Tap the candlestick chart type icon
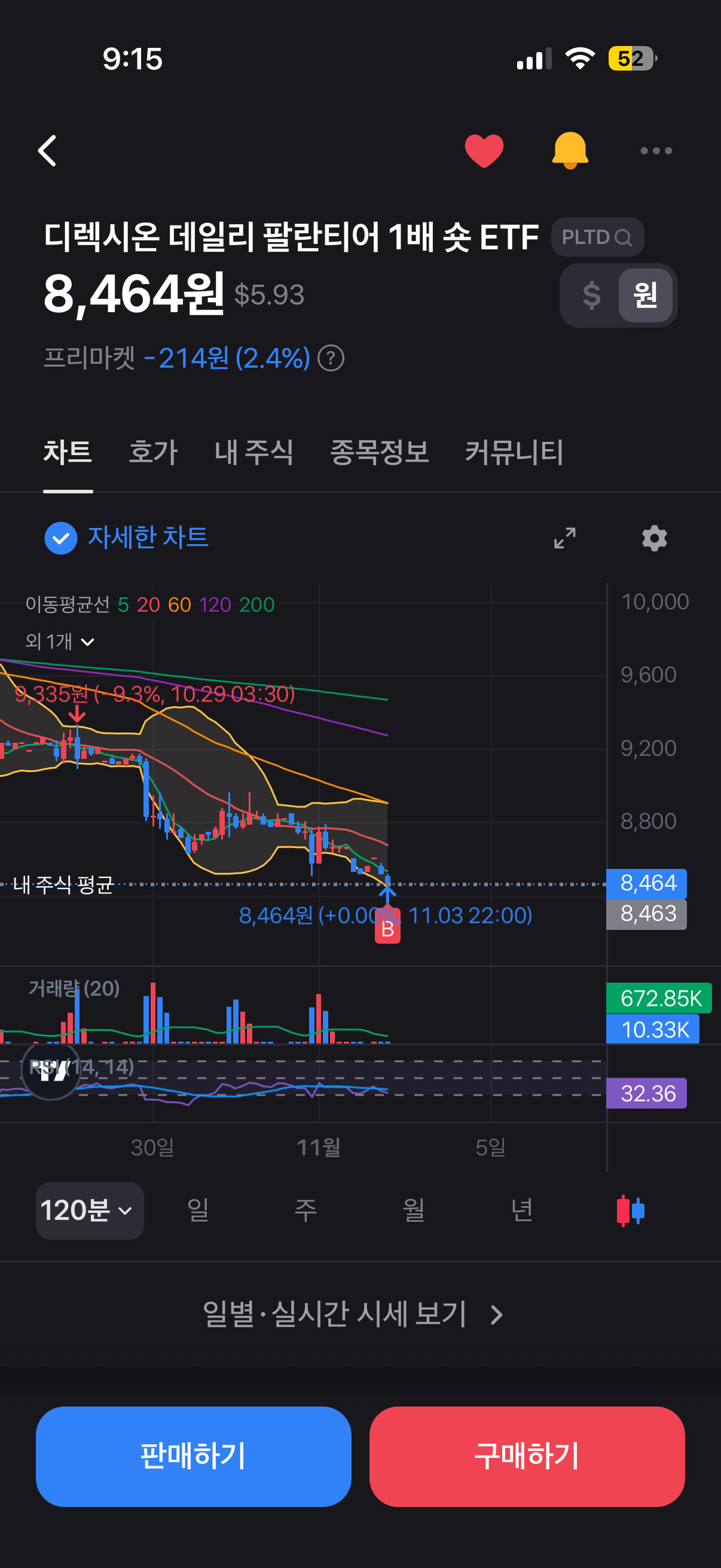This screenshot has width=721, height=1568. (630, 1211)
